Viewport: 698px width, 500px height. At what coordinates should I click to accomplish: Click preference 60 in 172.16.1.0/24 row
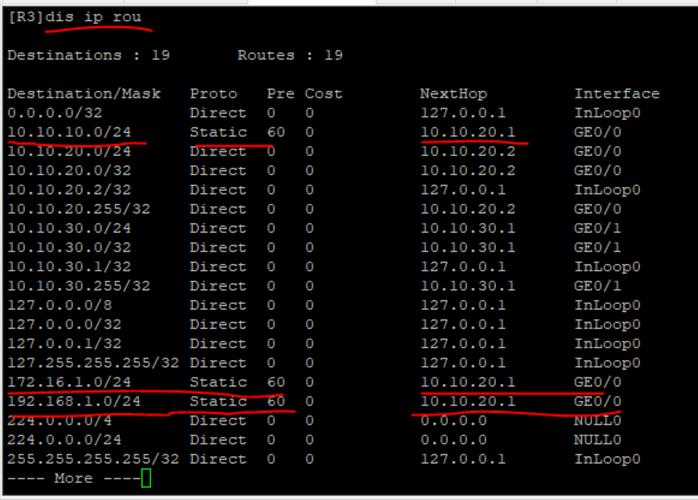[276, 382]
